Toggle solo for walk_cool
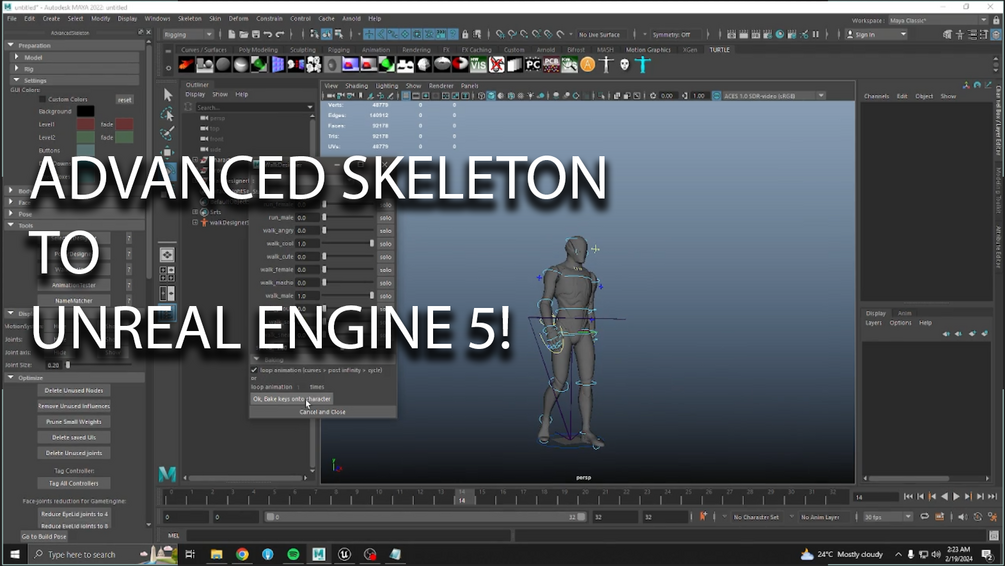Screen dimensions: 1005x566 (385, 244)
